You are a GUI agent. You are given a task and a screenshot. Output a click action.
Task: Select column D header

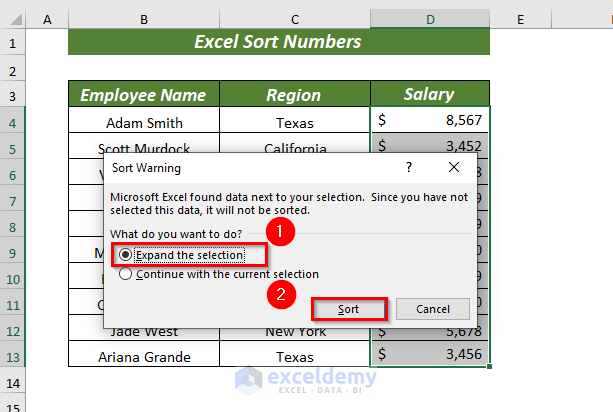click(430, 19)
